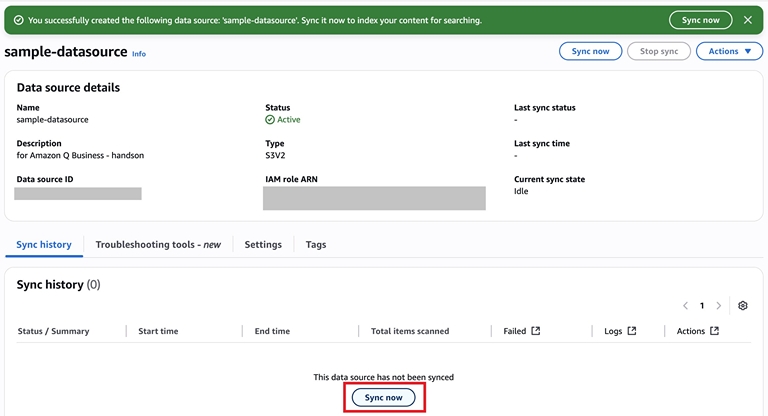
Task: Open the Actions dropdown menu
Action: tap(729, 51)
